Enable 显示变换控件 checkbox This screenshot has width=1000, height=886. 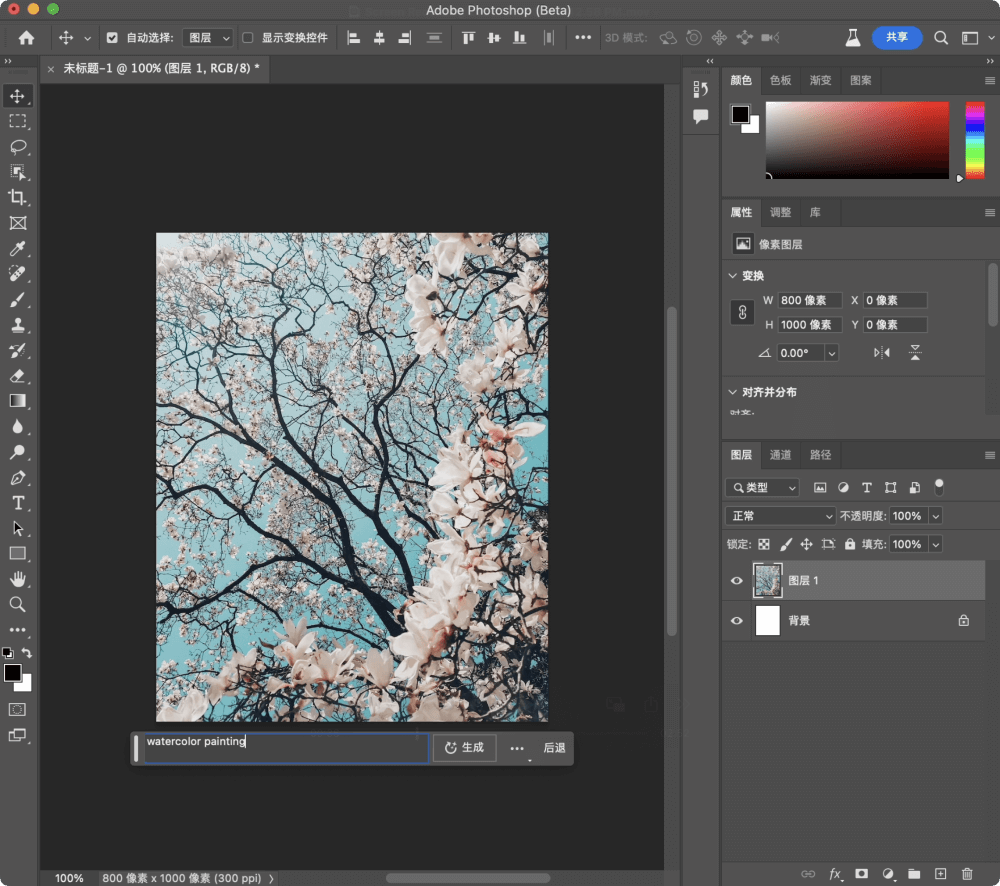247,38
